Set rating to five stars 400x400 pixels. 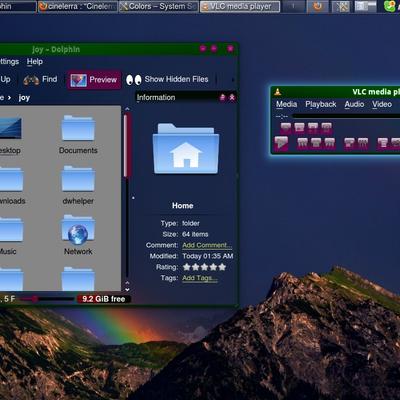222,267
